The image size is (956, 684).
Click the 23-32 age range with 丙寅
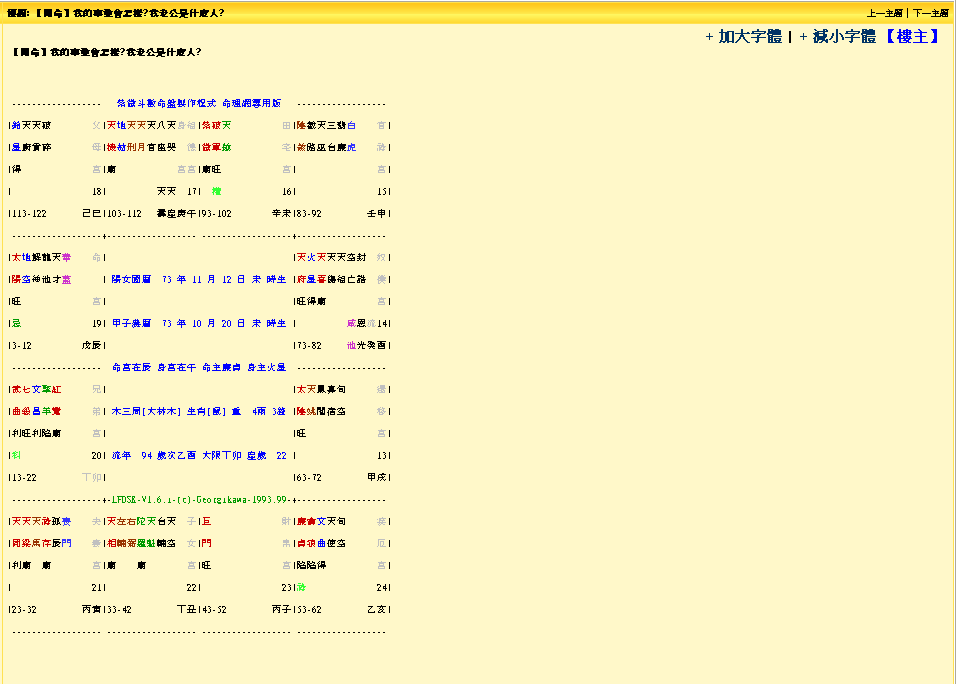click(25, 609)
